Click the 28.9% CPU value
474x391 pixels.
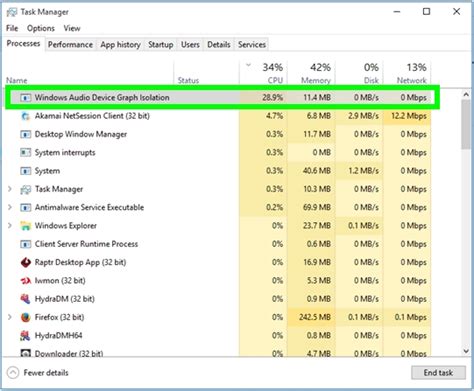pos(272,98)
